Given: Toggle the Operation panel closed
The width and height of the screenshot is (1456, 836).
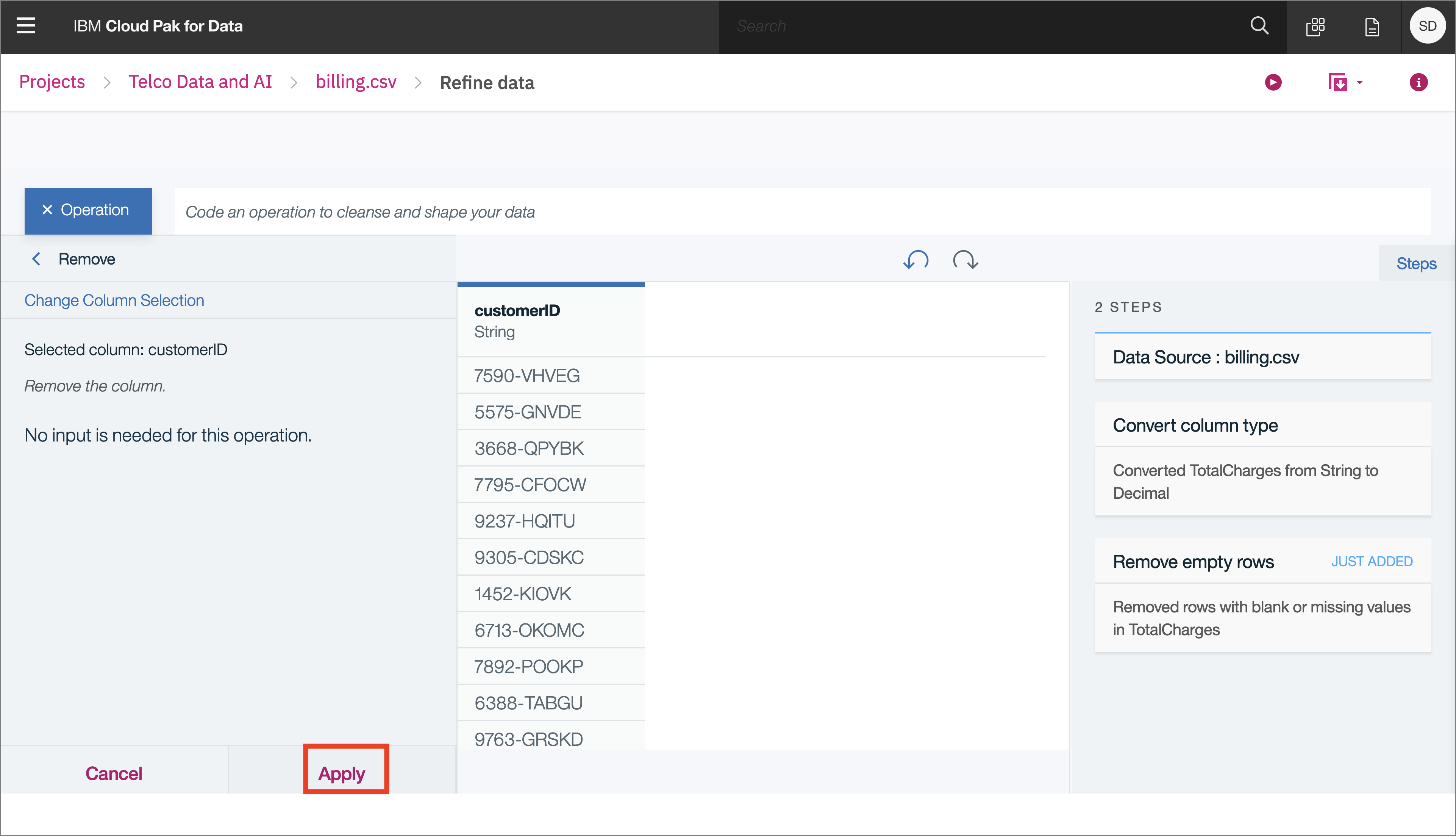Looking at the screenshot, I should point(87,210).
